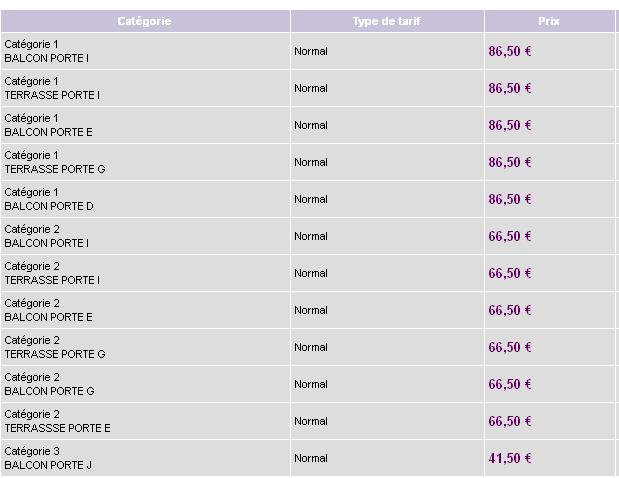Select the Catégorie 2 TERRASSE PORTE G row

pyautogui.click(x=308, y=347)
